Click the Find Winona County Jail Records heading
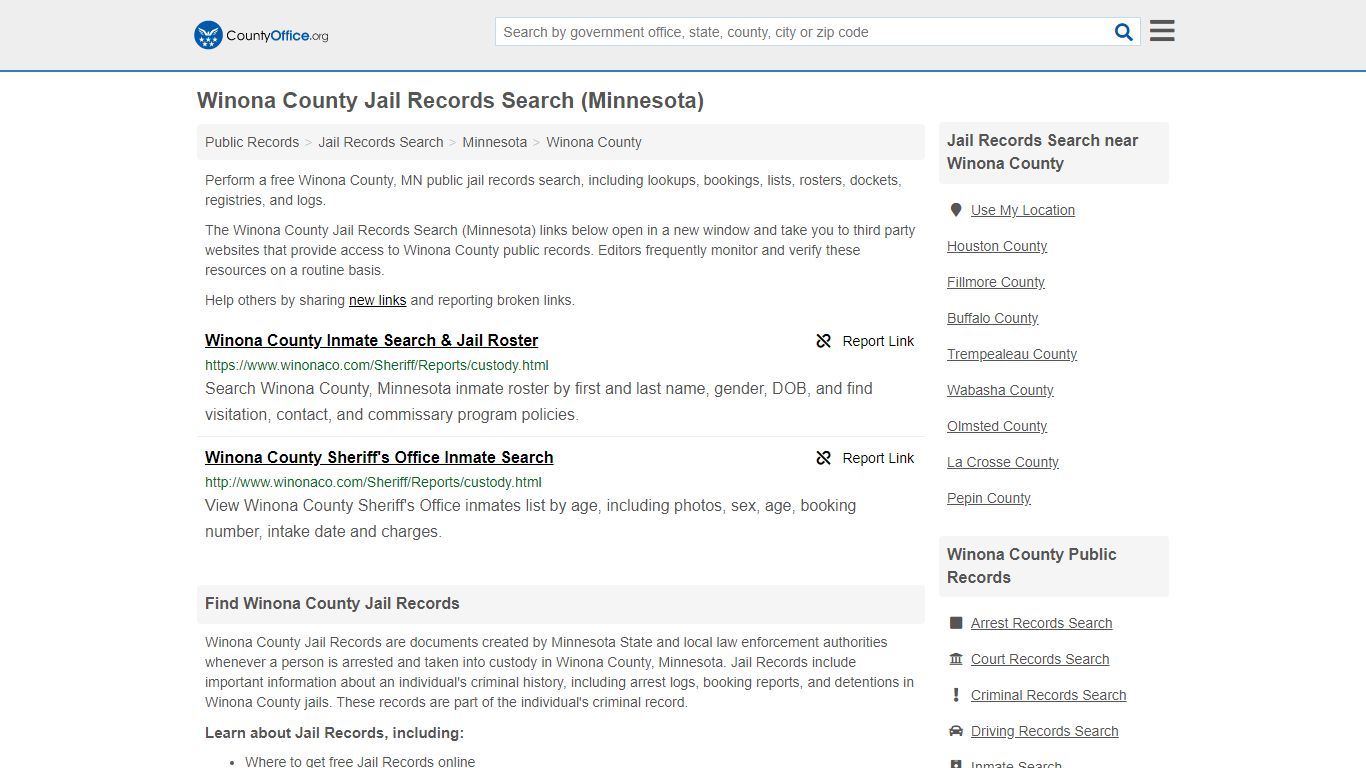Screen dimensions: 1366x768 point(332,603)
